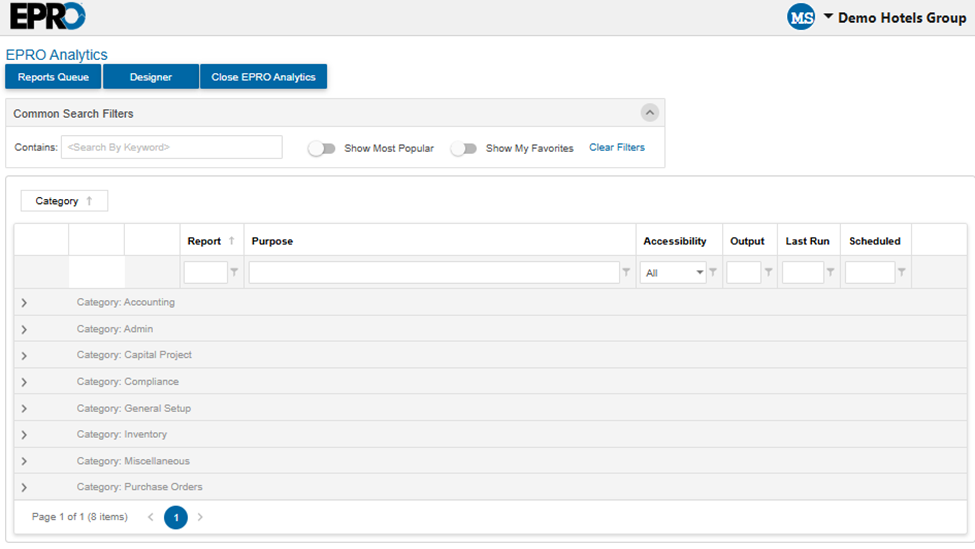Click the EPRO logo
The height and width of the screenshot is (549, 975).
(47, 17)
